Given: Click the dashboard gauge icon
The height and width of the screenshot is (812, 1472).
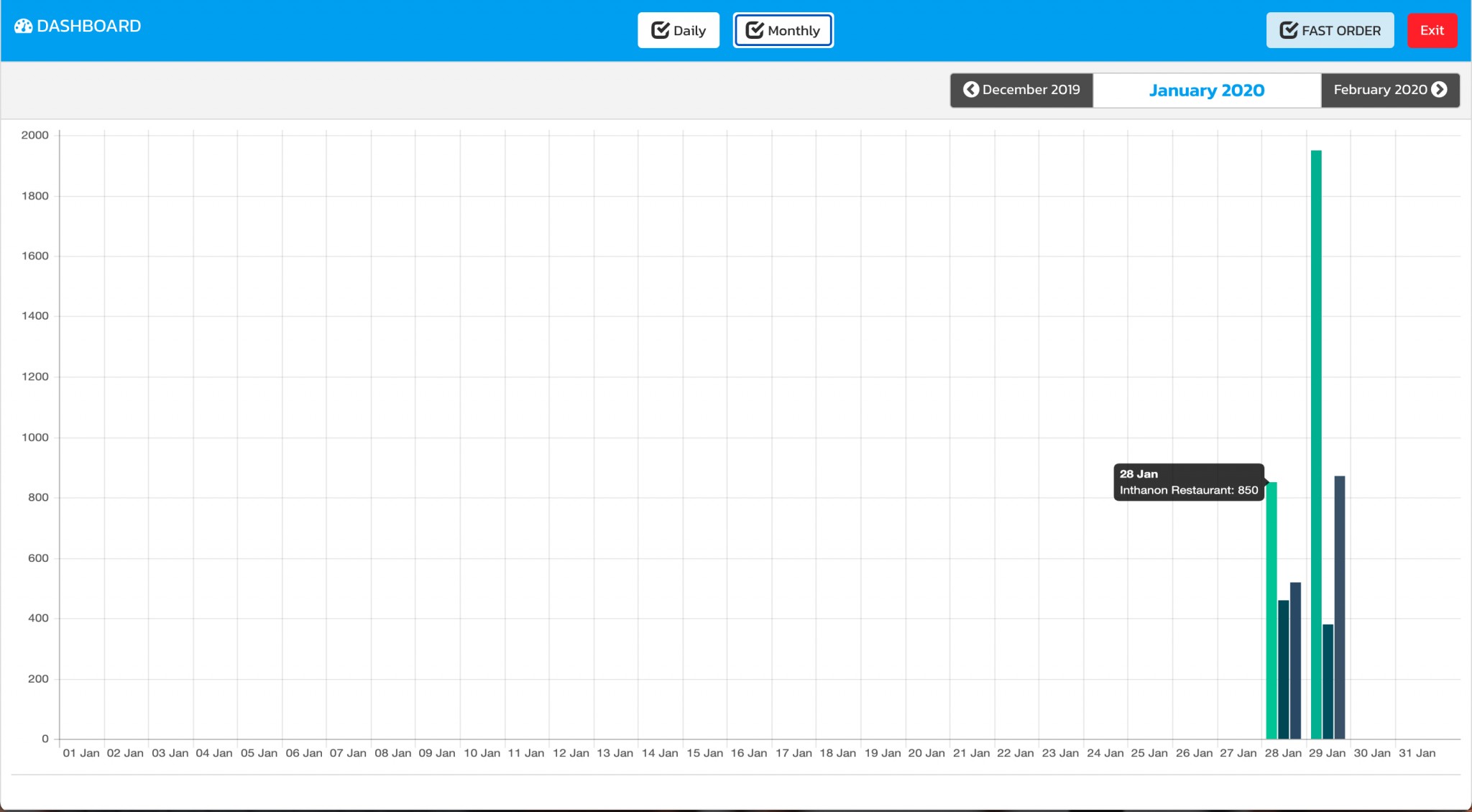Looking at the screenshot, I should point(24,26).
